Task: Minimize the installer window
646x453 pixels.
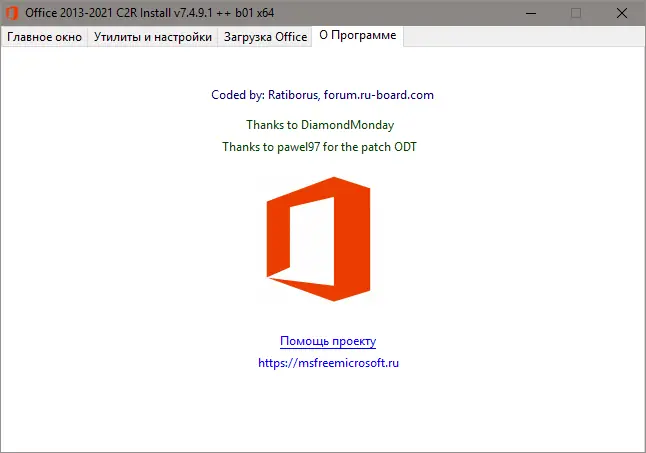Action: [529, 13]
